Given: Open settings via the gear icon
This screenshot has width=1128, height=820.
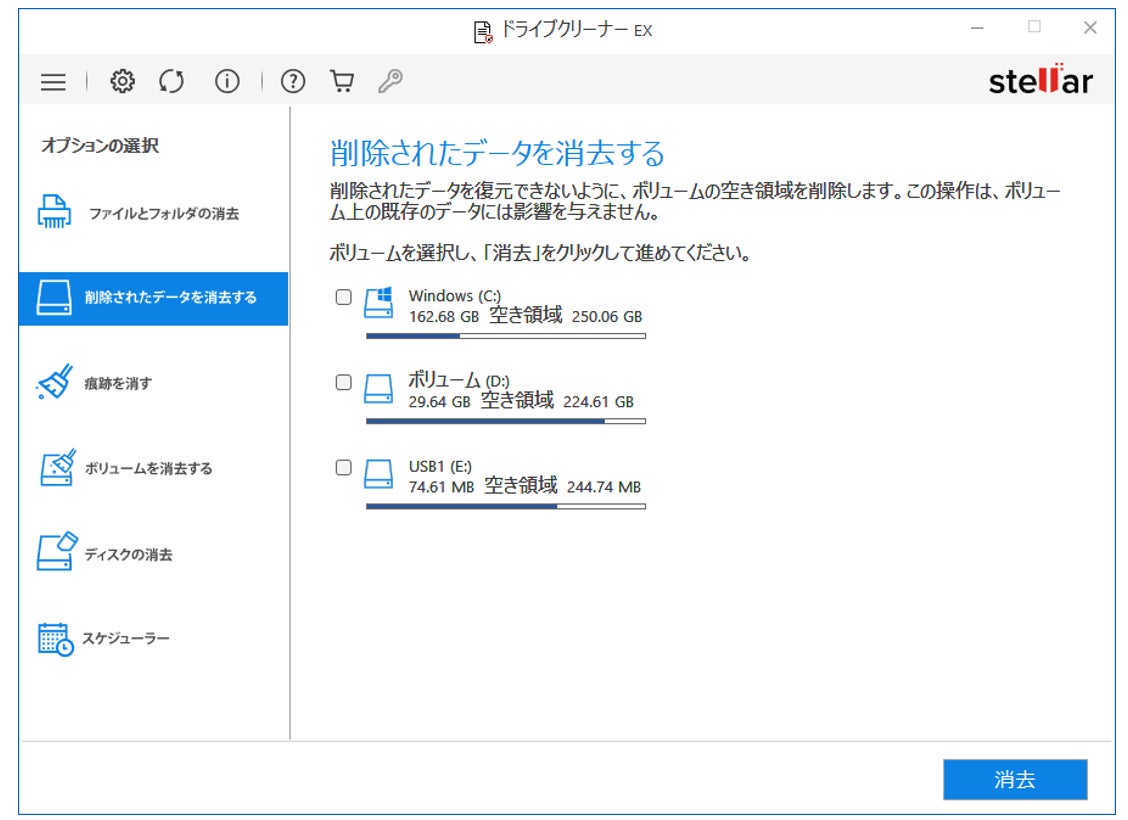Looking at the screenshot, I should (x=122, y=81).
